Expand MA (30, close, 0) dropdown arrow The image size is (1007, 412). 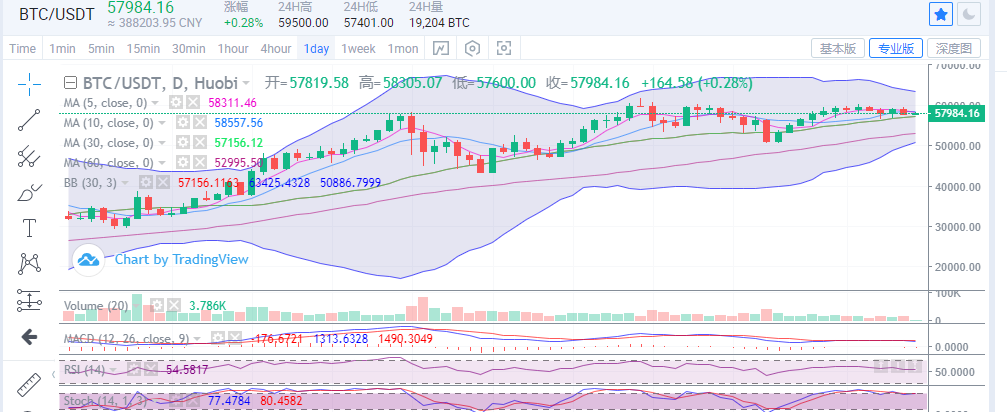[162, 143]
